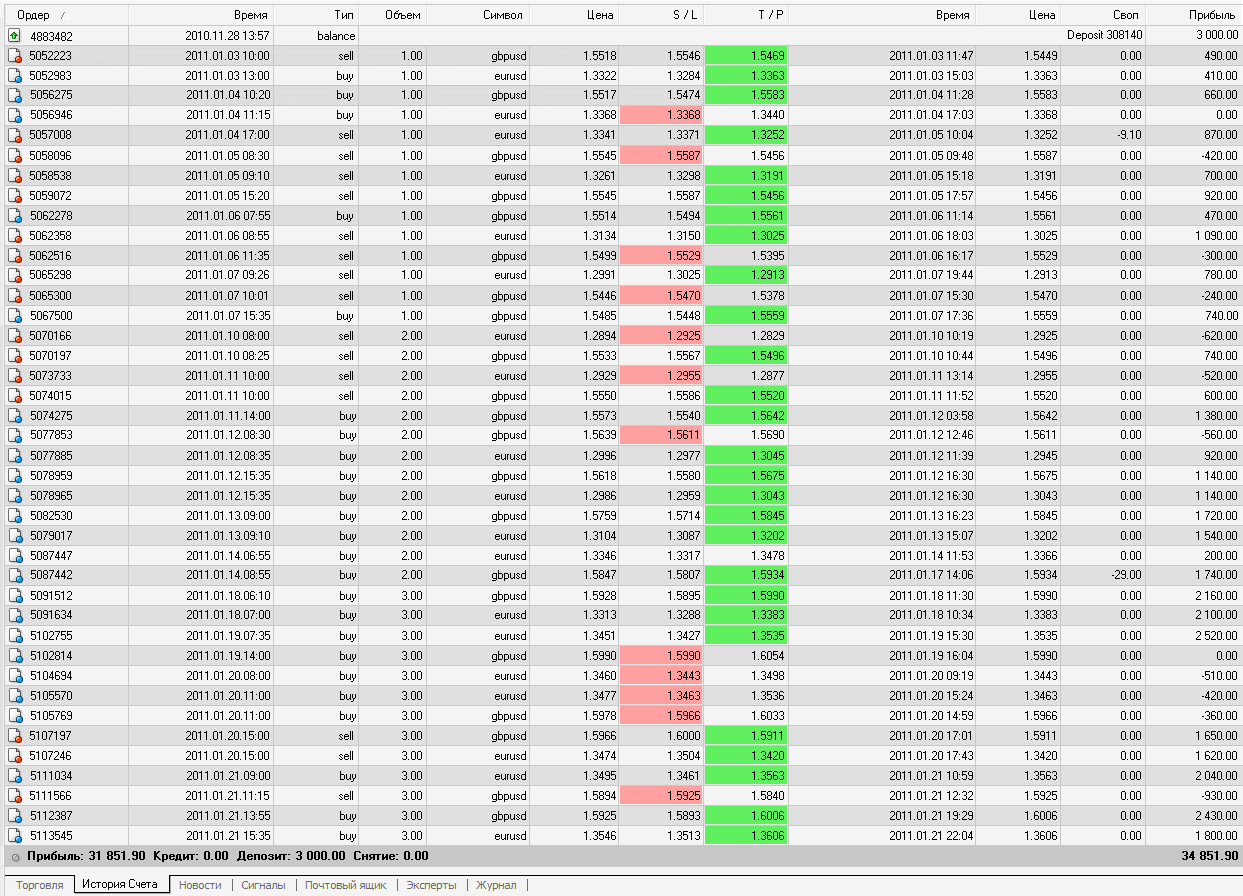Click the swap value -29.00

pyautogui.click(x=1125, y=575)
